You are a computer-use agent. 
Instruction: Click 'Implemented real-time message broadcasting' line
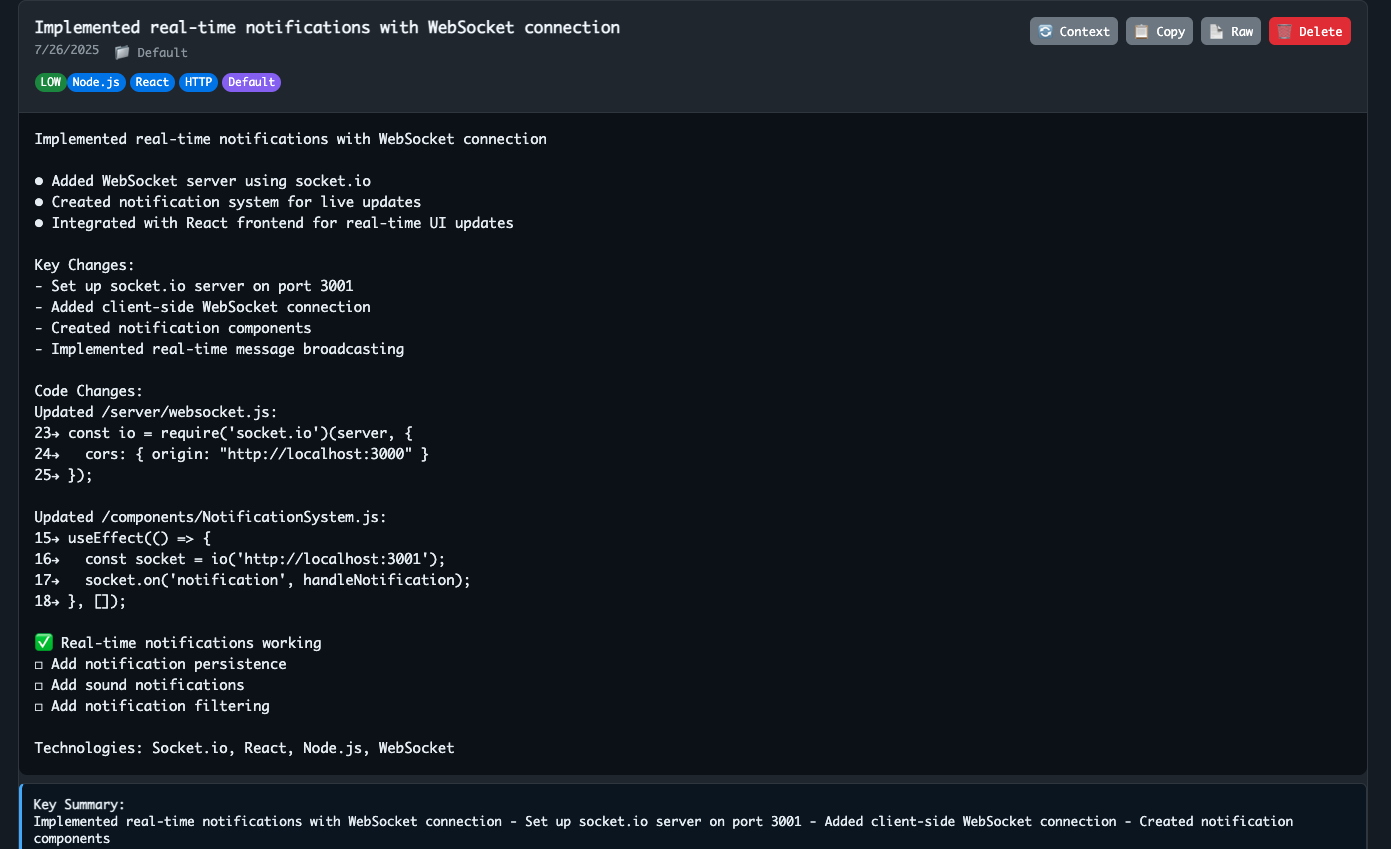(x=219, y=349)
